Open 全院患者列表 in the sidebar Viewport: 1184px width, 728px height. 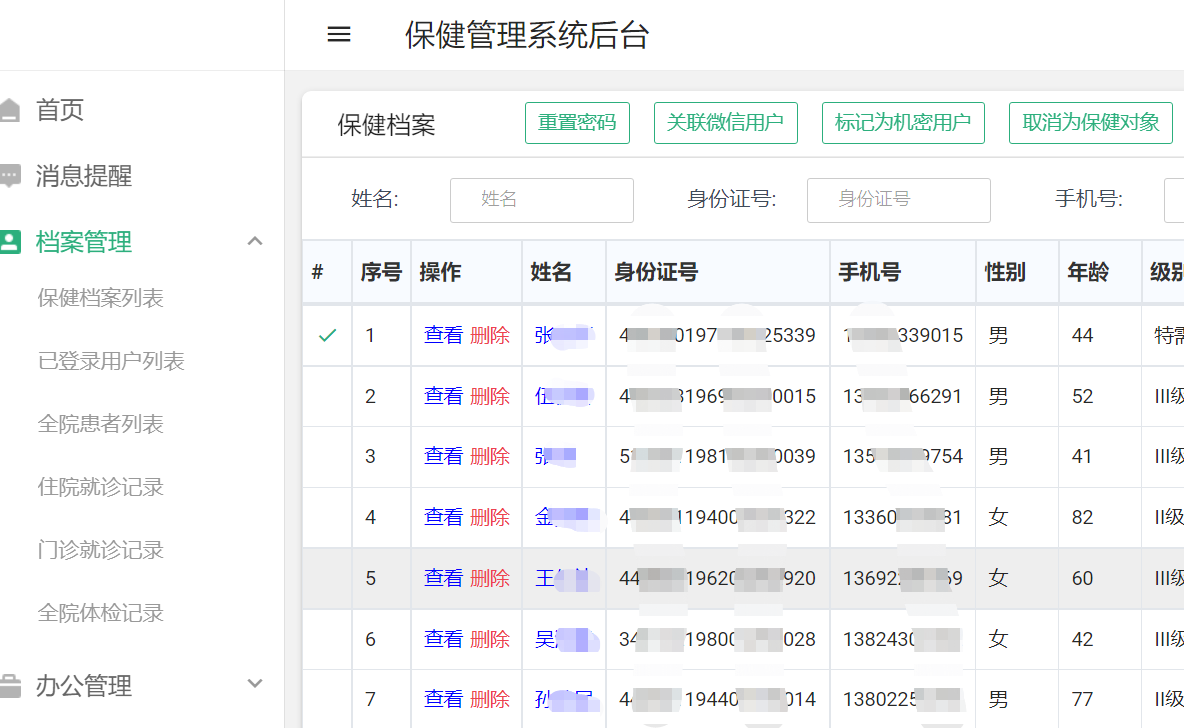[x=100, y=424]
